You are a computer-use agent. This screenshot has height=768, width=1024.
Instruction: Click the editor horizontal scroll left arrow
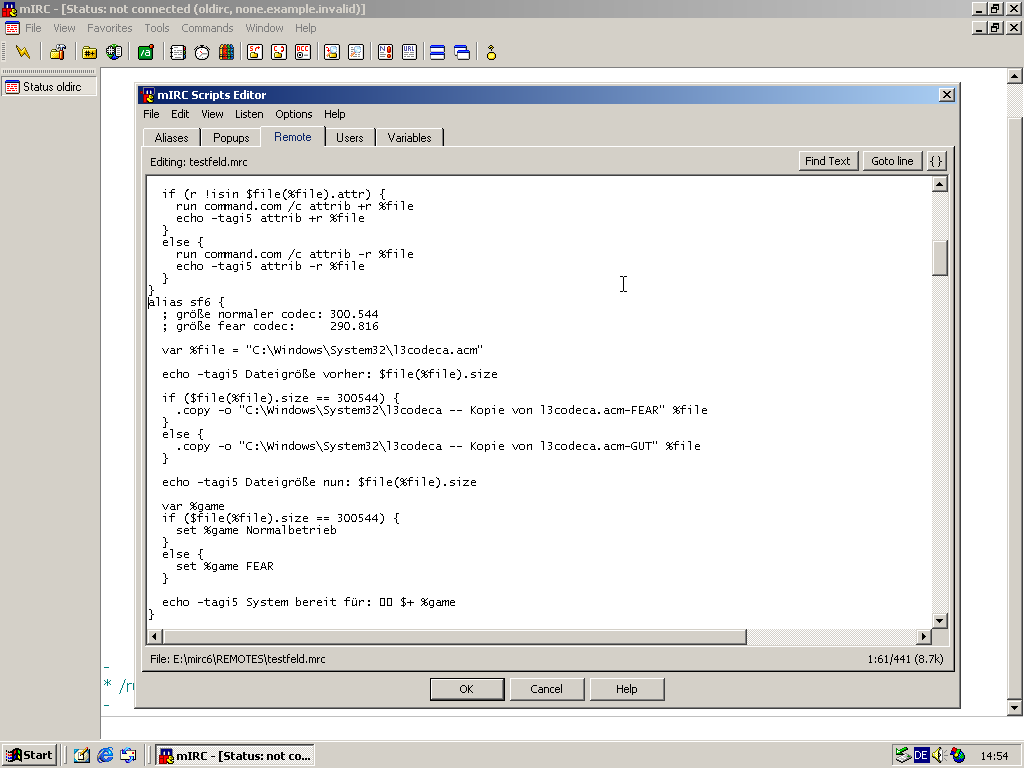click(x=155, y=636)
